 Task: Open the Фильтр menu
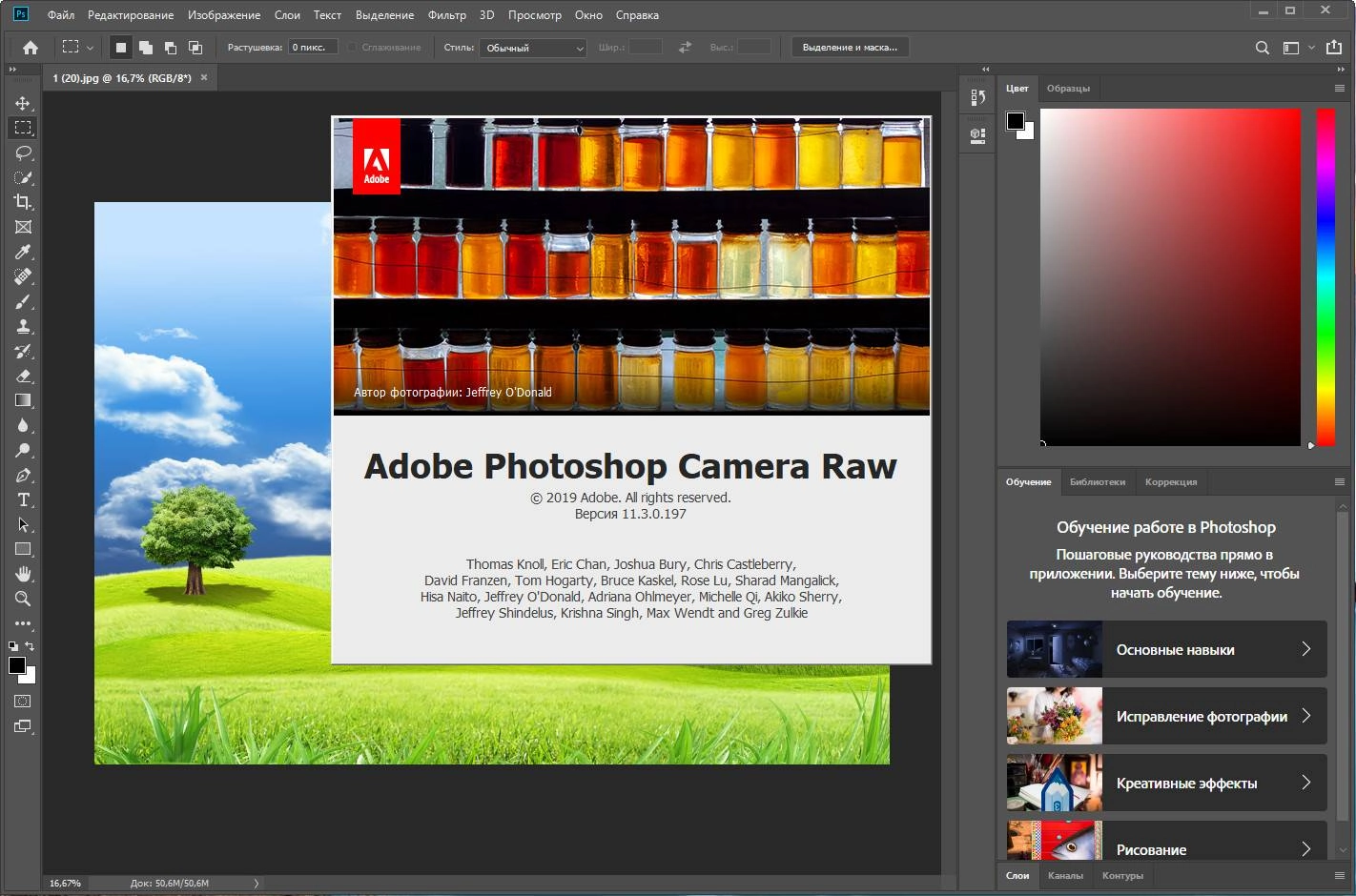coord(447,15)
